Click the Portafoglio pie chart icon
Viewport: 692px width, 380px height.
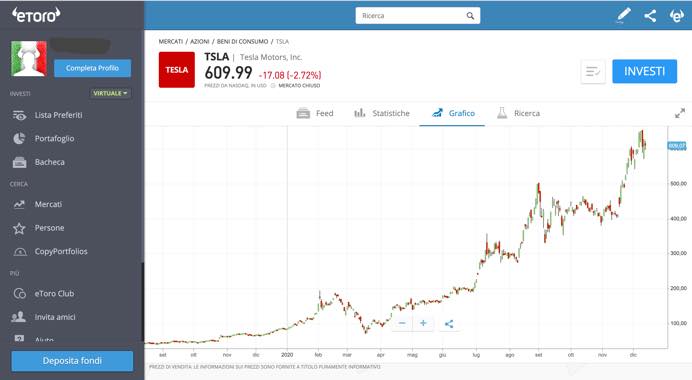pos(19,139)
